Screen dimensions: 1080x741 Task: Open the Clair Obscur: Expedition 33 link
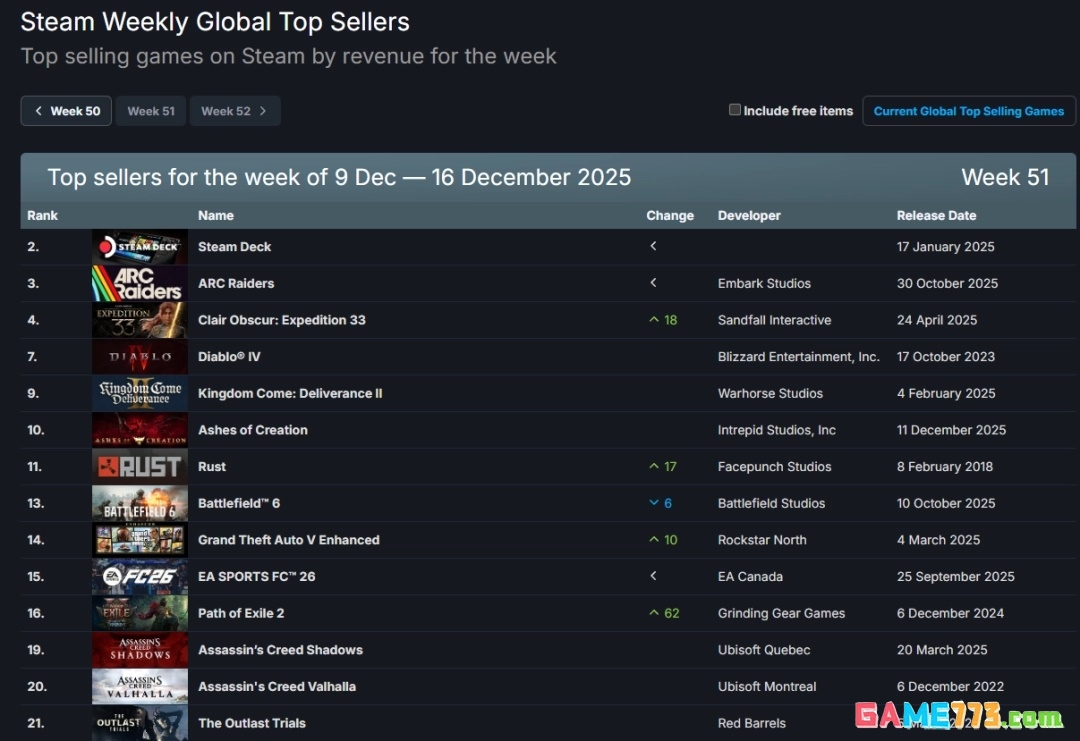281,320
